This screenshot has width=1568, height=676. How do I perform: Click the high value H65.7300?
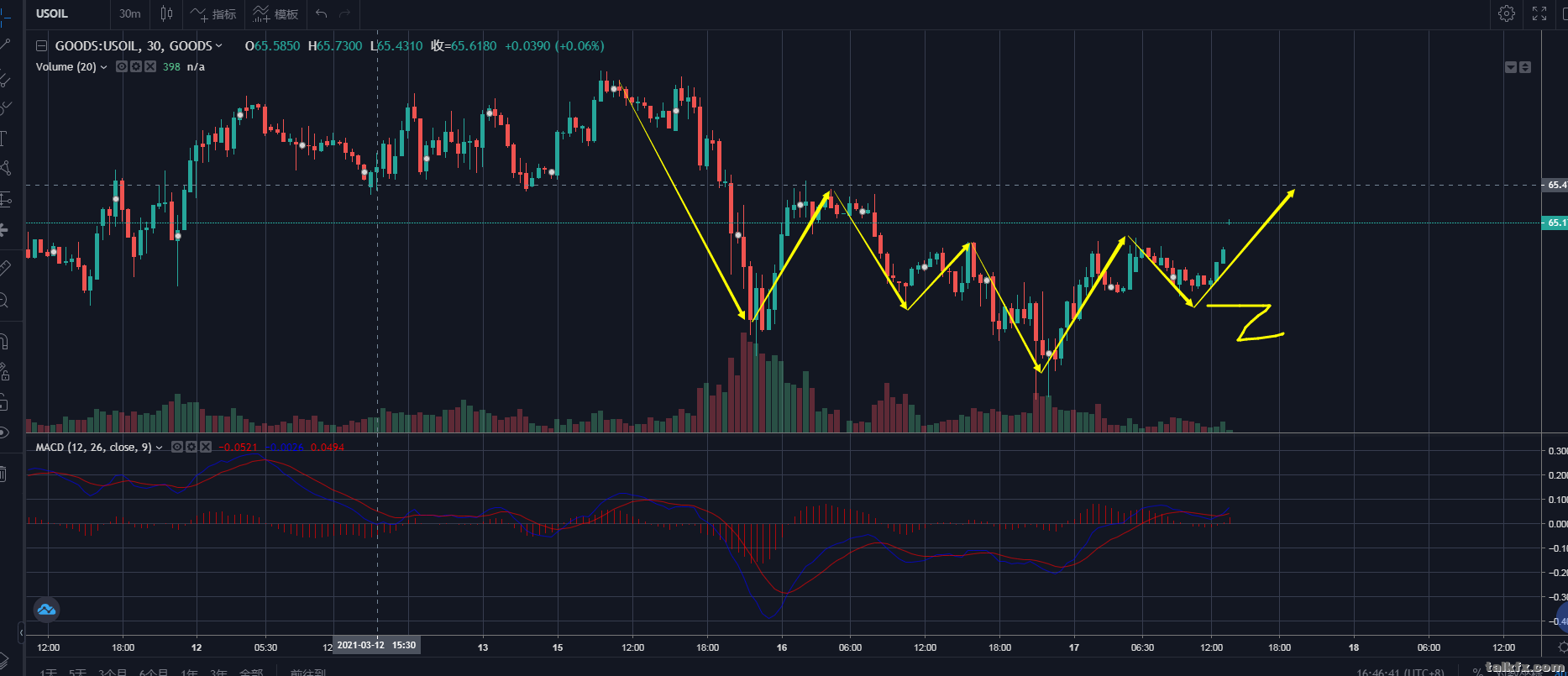click(x=335, y=46)
